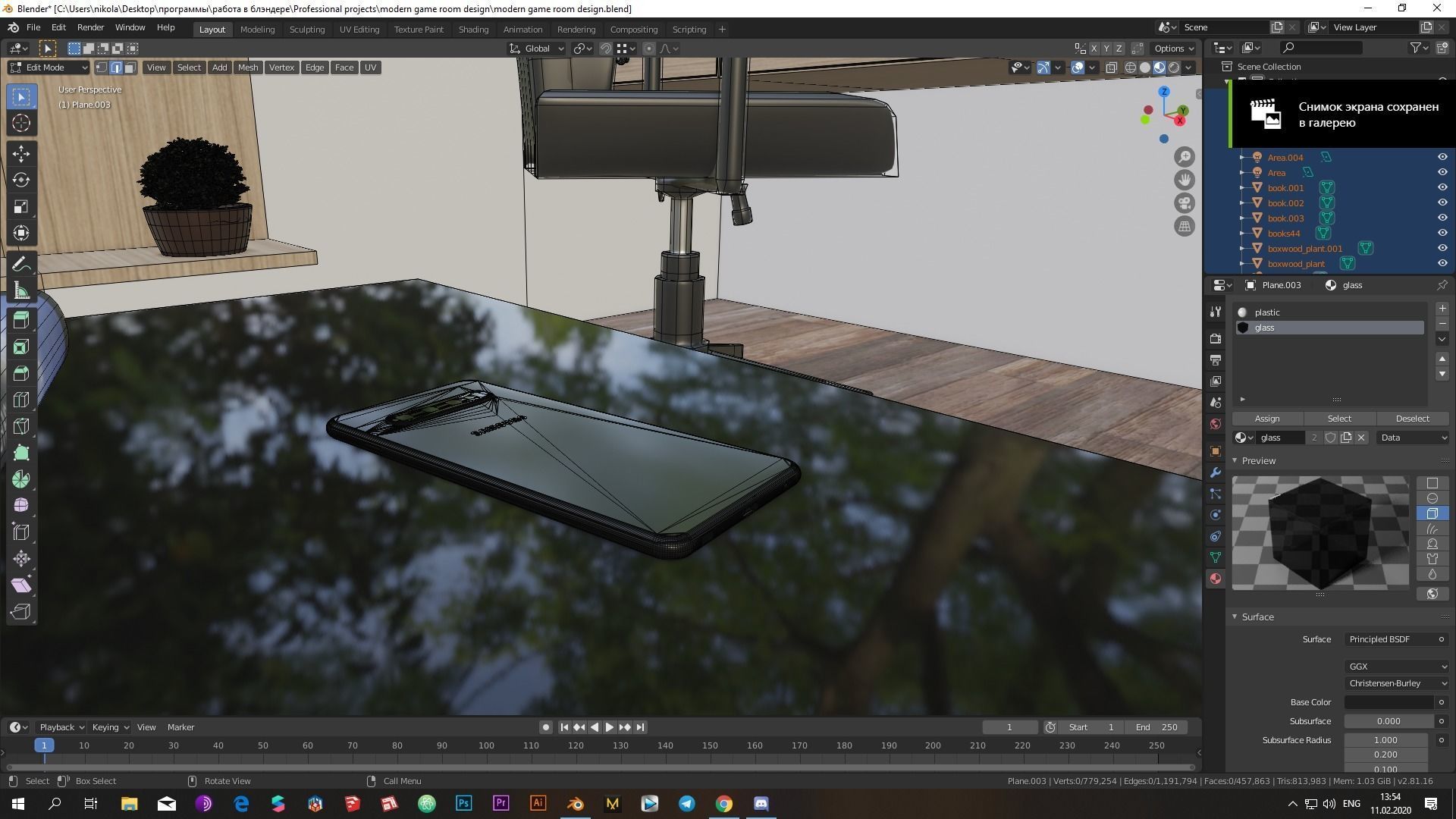The image size is (1456, 819).
Task: Play animation forward in timeline
Action: click(x=609, y=727)
